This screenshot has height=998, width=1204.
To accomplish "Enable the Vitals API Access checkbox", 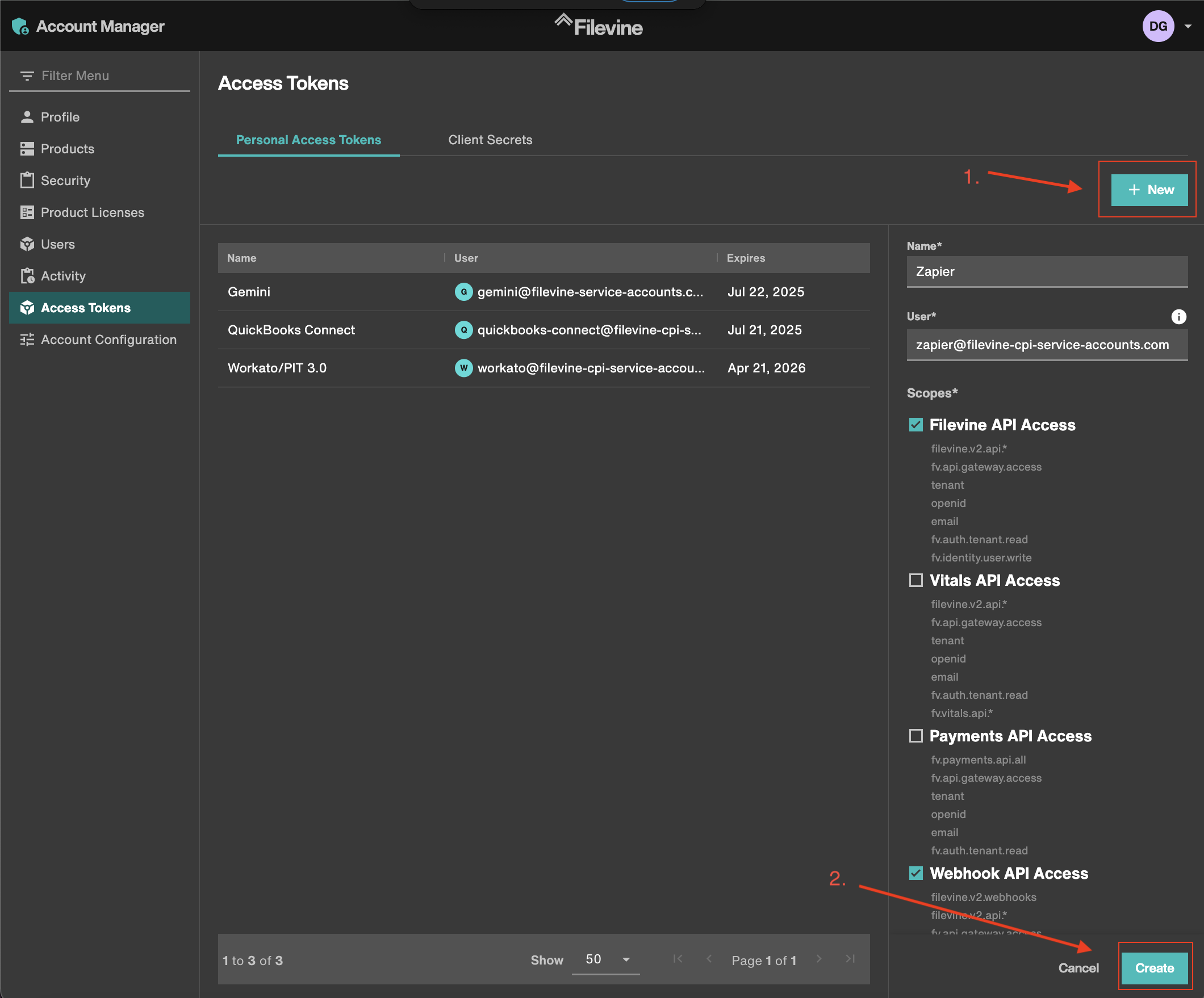I will (915, 580).
